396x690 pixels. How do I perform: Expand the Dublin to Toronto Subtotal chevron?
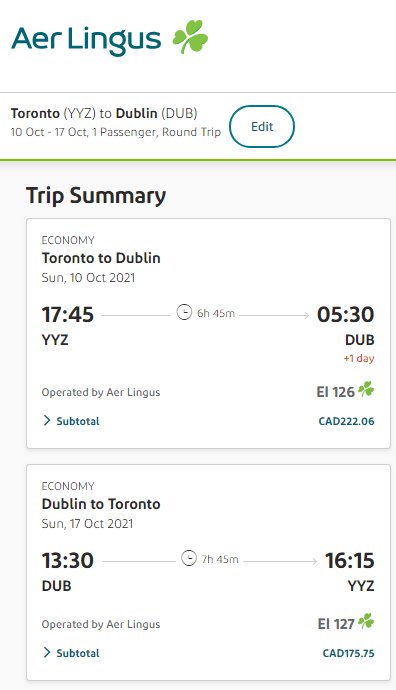pyautogui.click(x=47, y=653)
